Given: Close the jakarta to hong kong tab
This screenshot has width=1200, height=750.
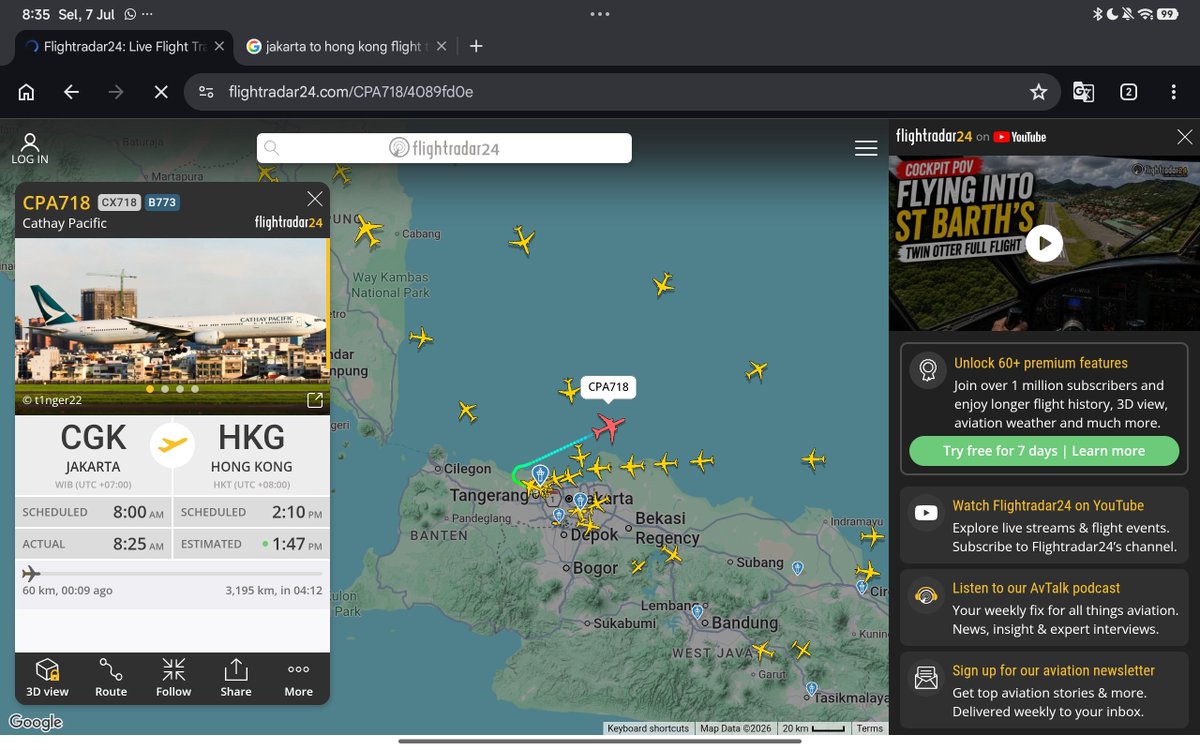Looking at the screenshot, I should pos(441,46).
